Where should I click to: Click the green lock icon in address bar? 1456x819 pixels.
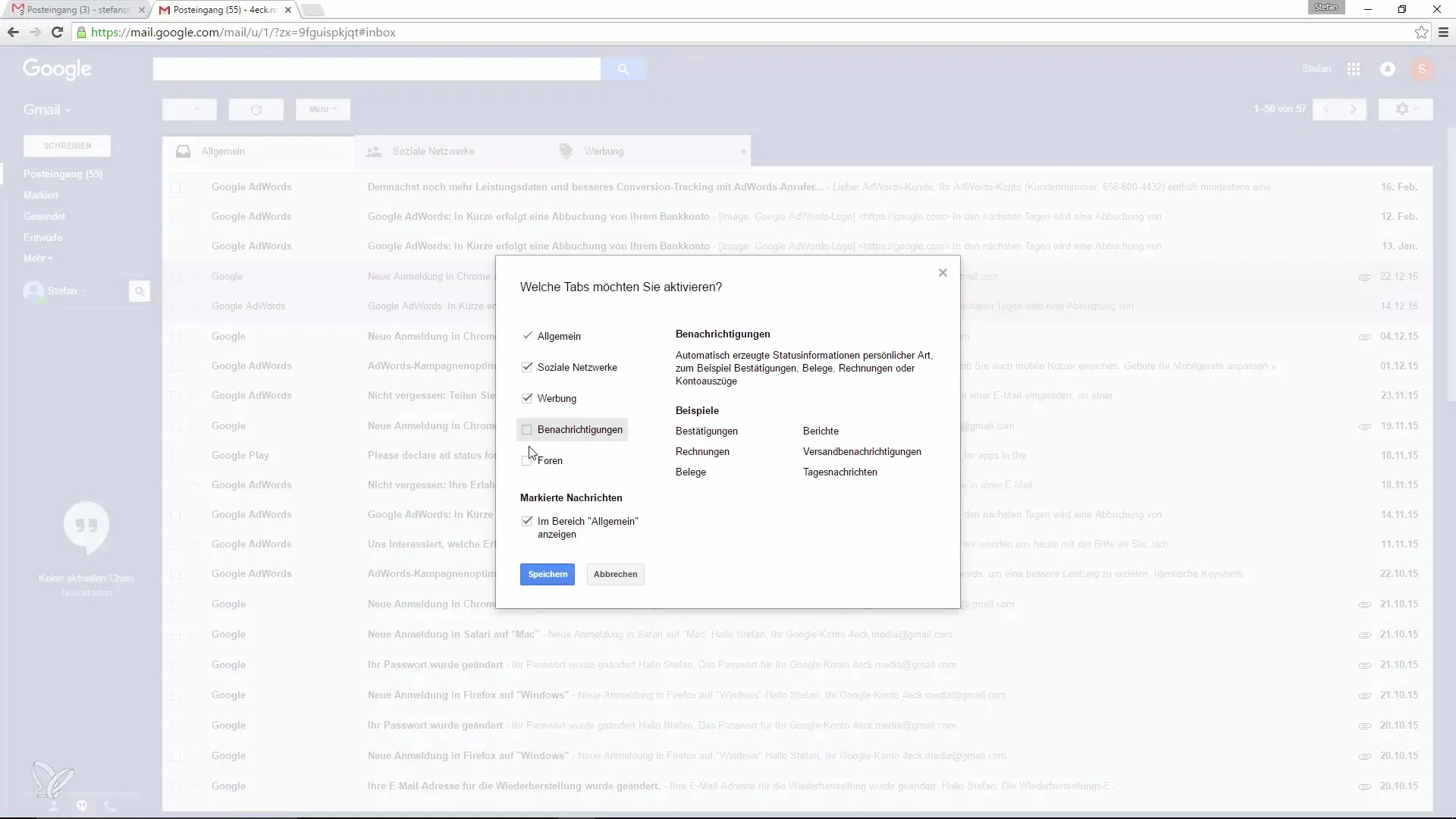[81, 33]
